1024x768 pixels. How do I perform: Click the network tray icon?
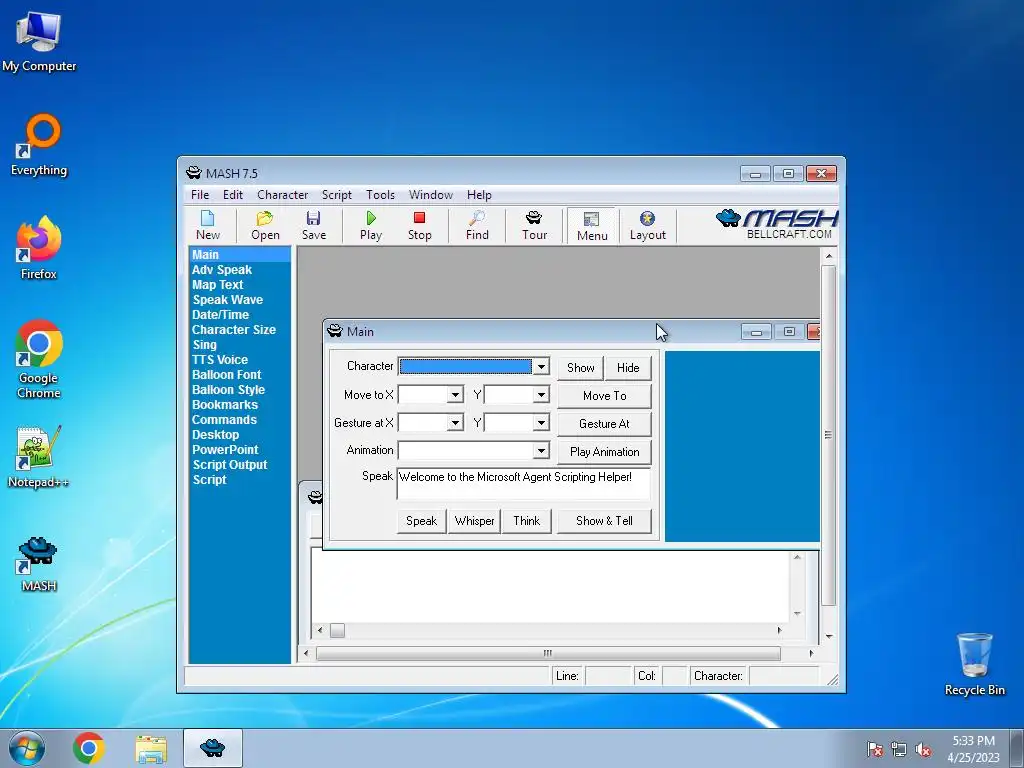[899, 749]
